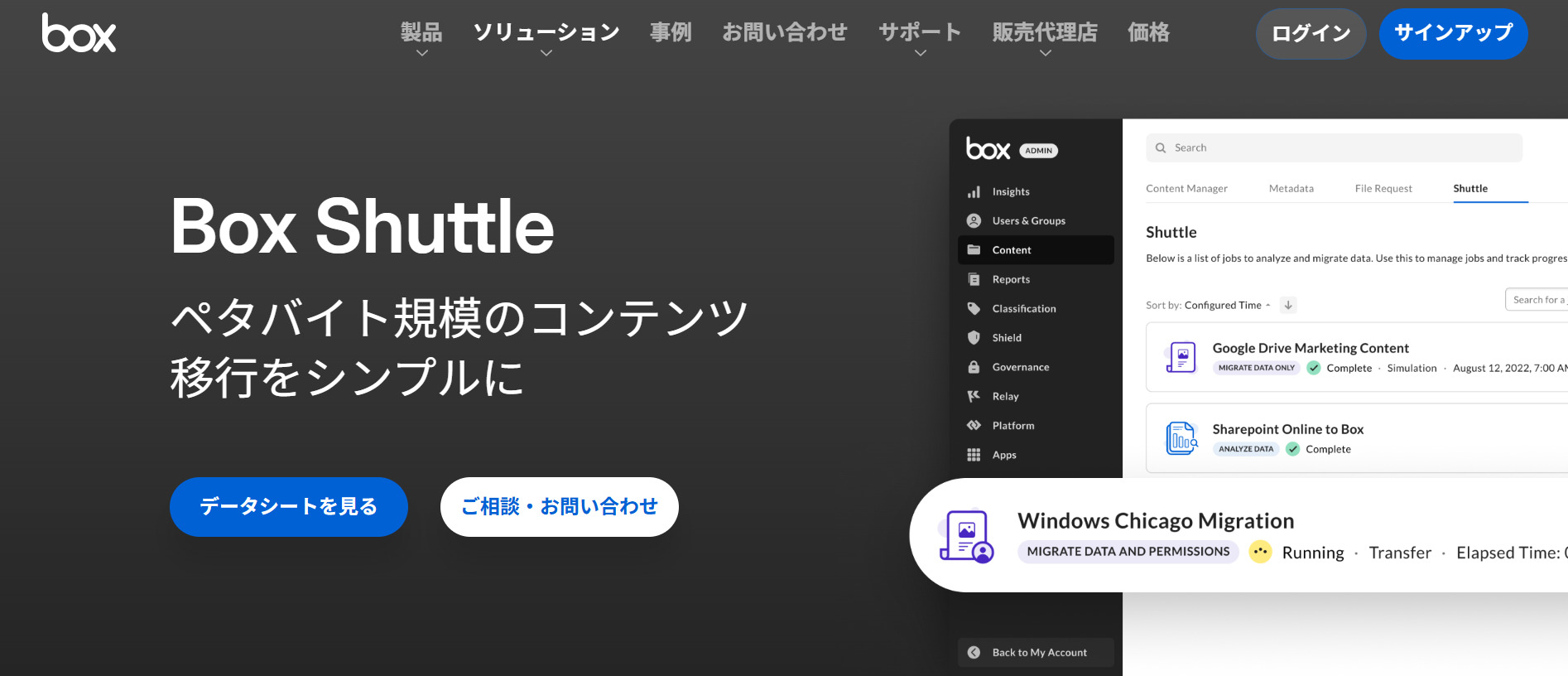Viewport: 1568px width, 676px height.
Task: Open Sharepoint Online to Box job title
Action: coord(1288,429)
